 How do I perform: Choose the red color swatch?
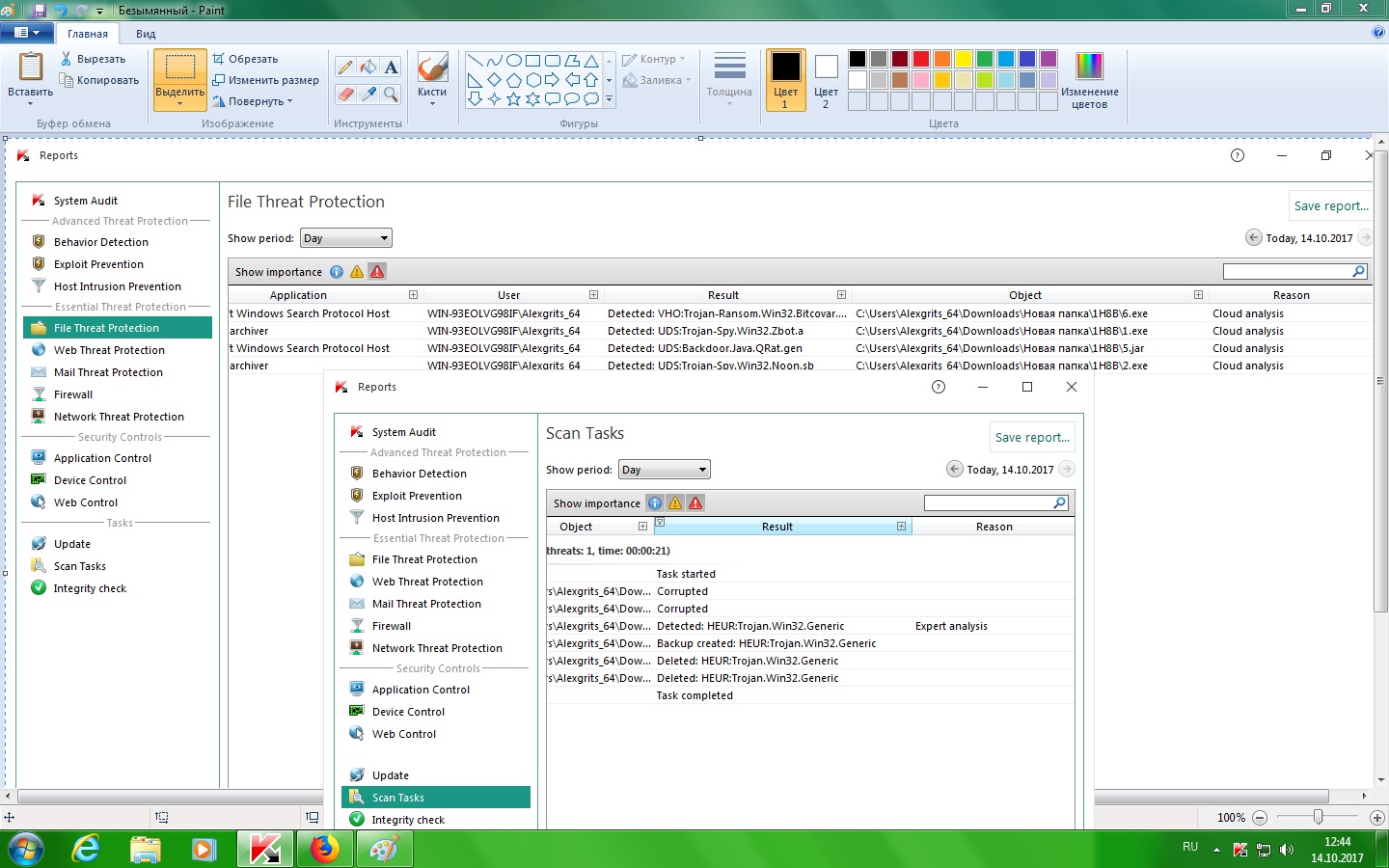[921, 59]
